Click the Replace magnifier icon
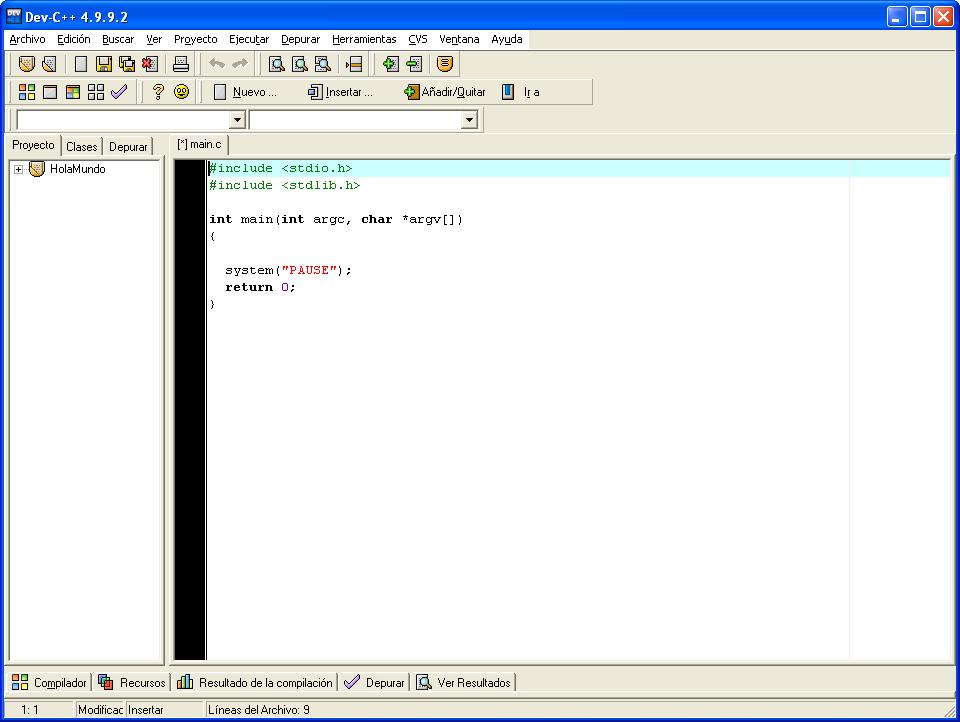The width and height of the screenshot is (960, 722). click(x=299, y=64)
